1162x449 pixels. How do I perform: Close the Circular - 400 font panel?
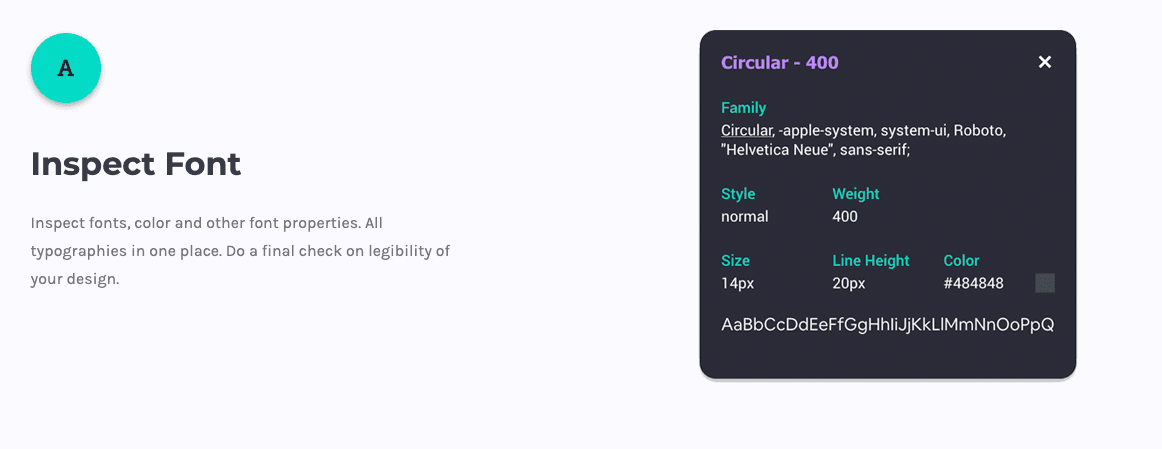[1045, 62]
